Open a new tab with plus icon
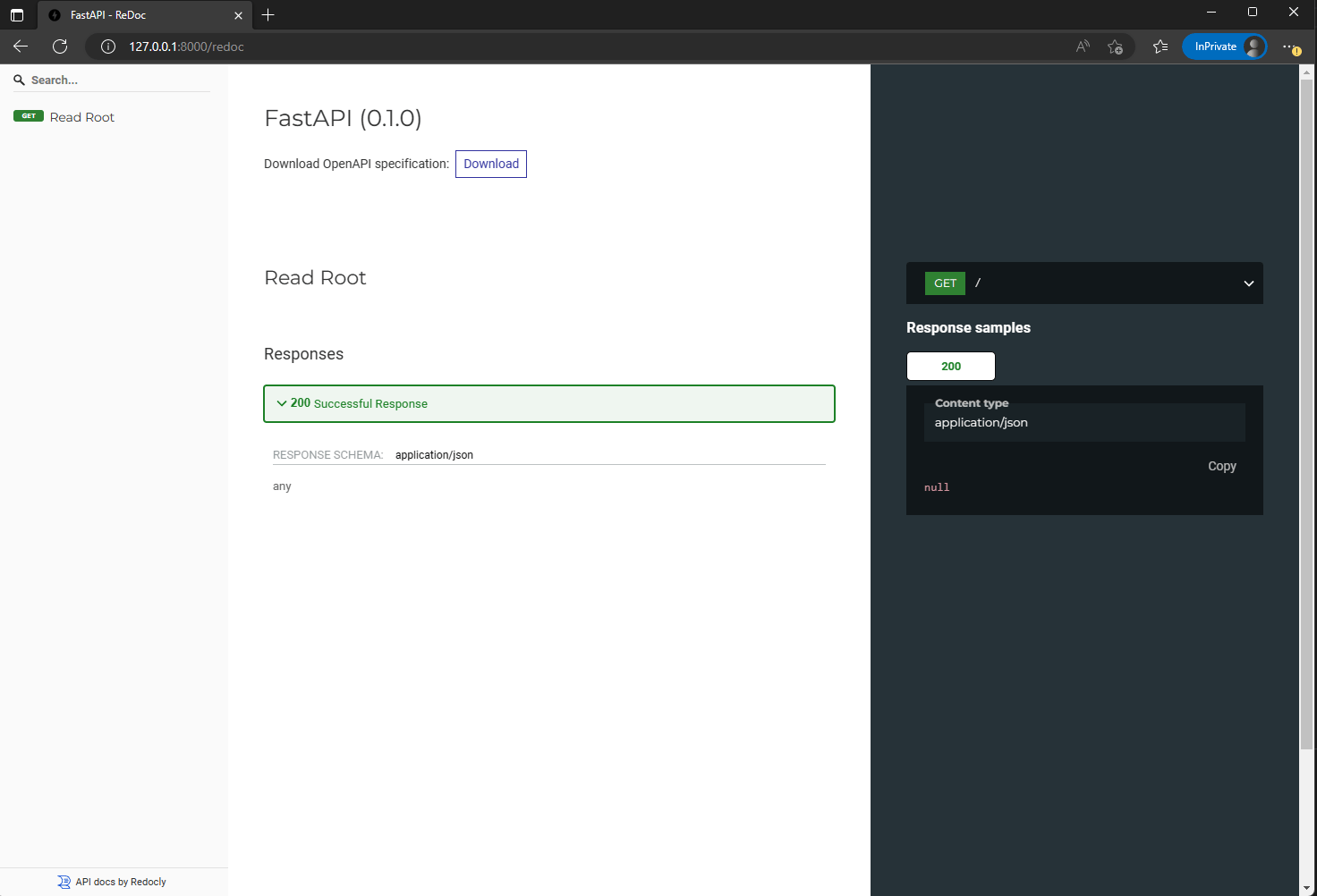 coord(268,15)
